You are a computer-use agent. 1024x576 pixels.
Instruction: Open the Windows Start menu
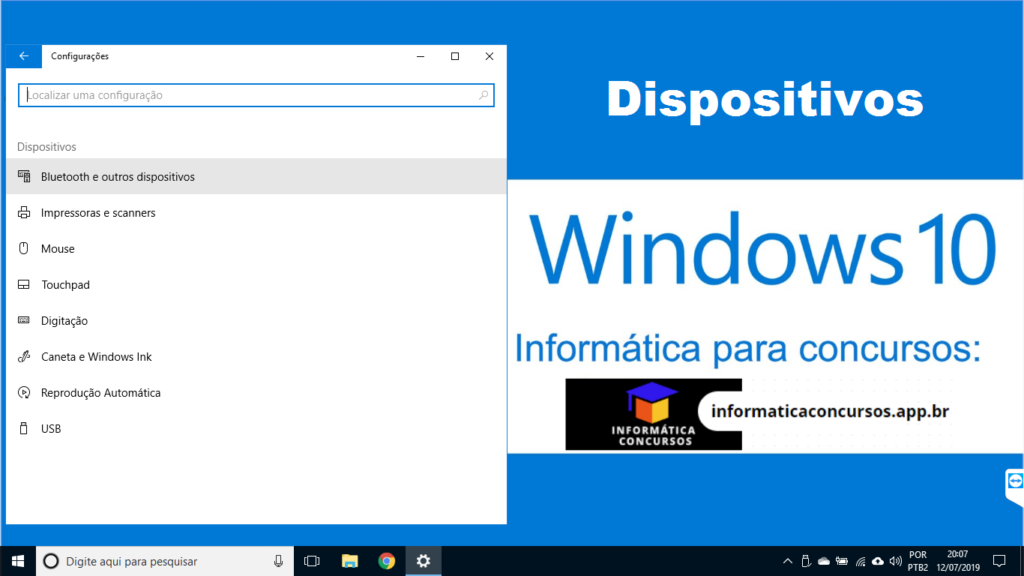pyautogui.click(x=18, y=561)
